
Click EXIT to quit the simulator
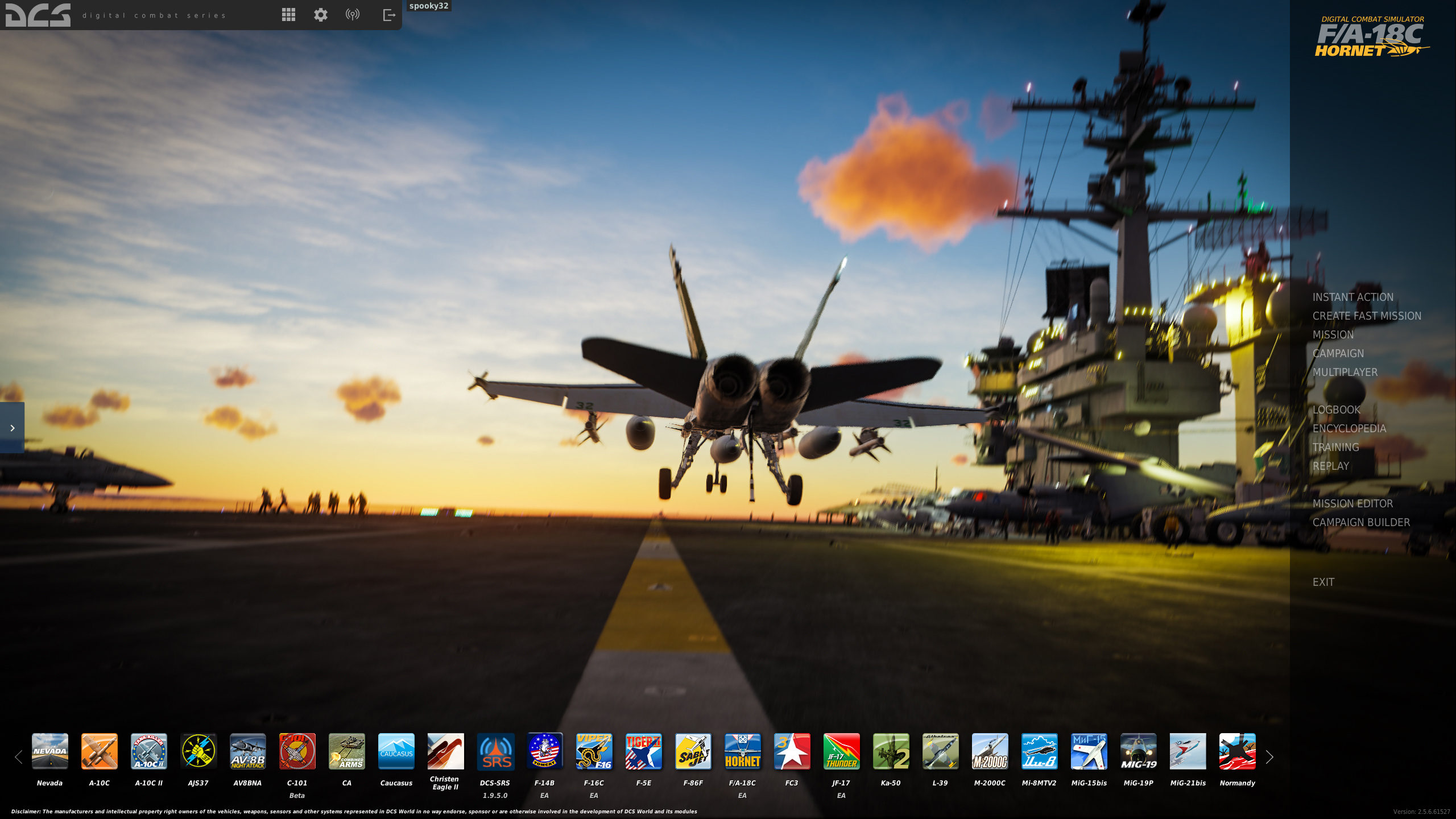point(1323,582)
